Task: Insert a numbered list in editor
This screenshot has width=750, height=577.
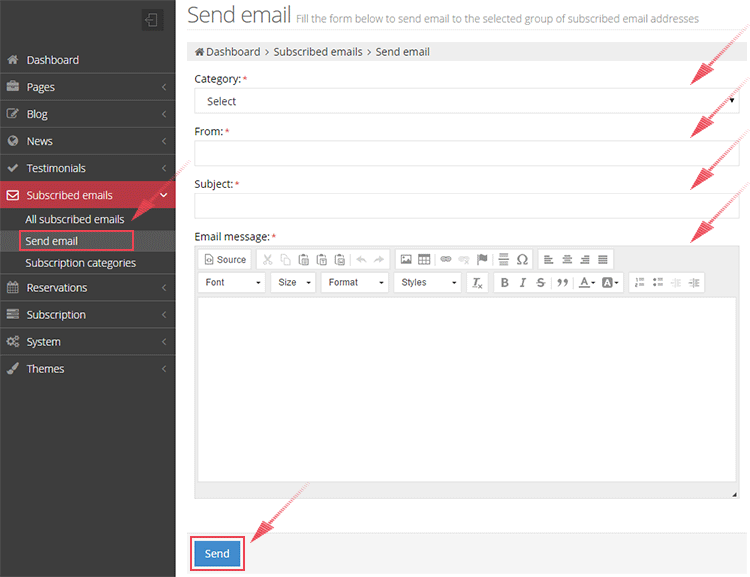Action: [x=640, y=283]
